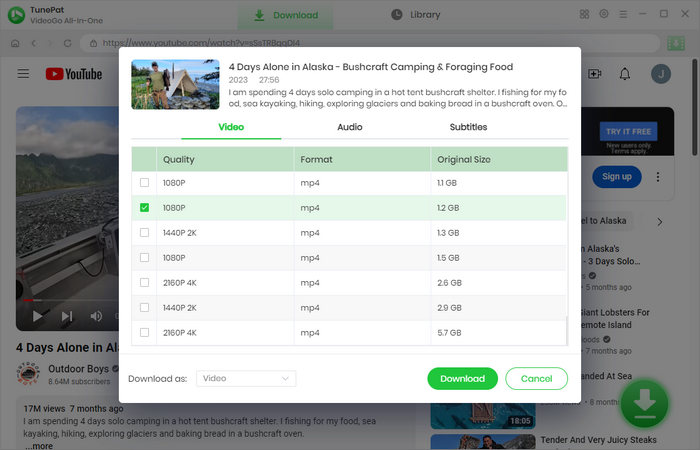700x450 pixels.
Task: Click the TunePat app logo icon
Action: (x=17, y=15)
